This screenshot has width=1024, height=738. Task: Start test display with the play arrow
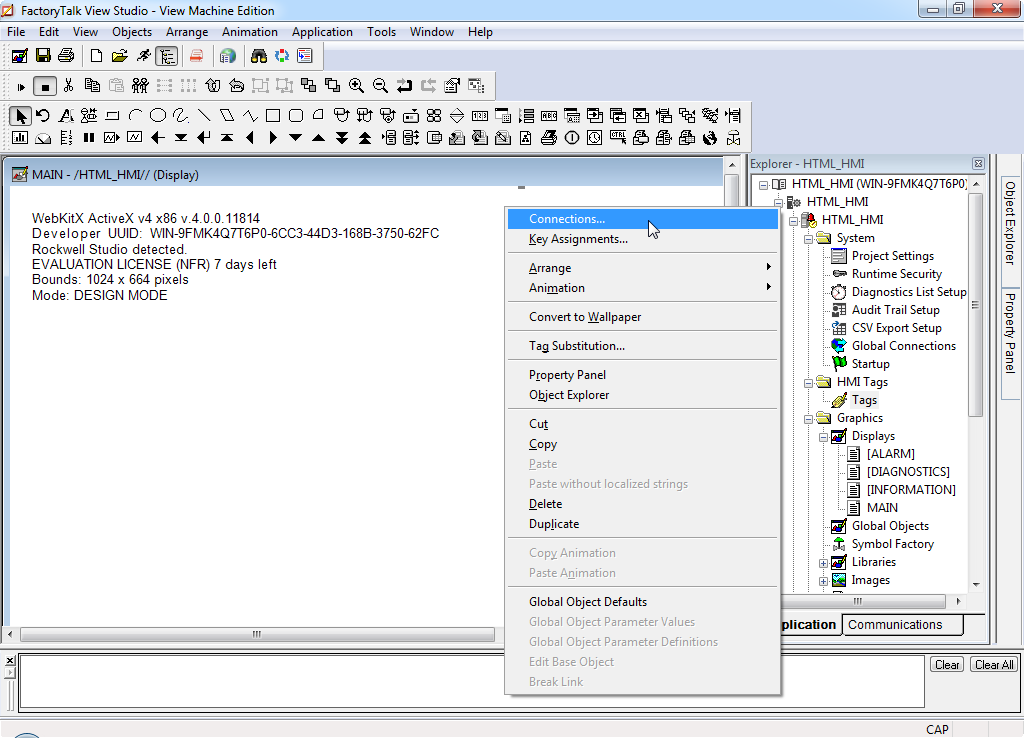click(x=21, y=86)
